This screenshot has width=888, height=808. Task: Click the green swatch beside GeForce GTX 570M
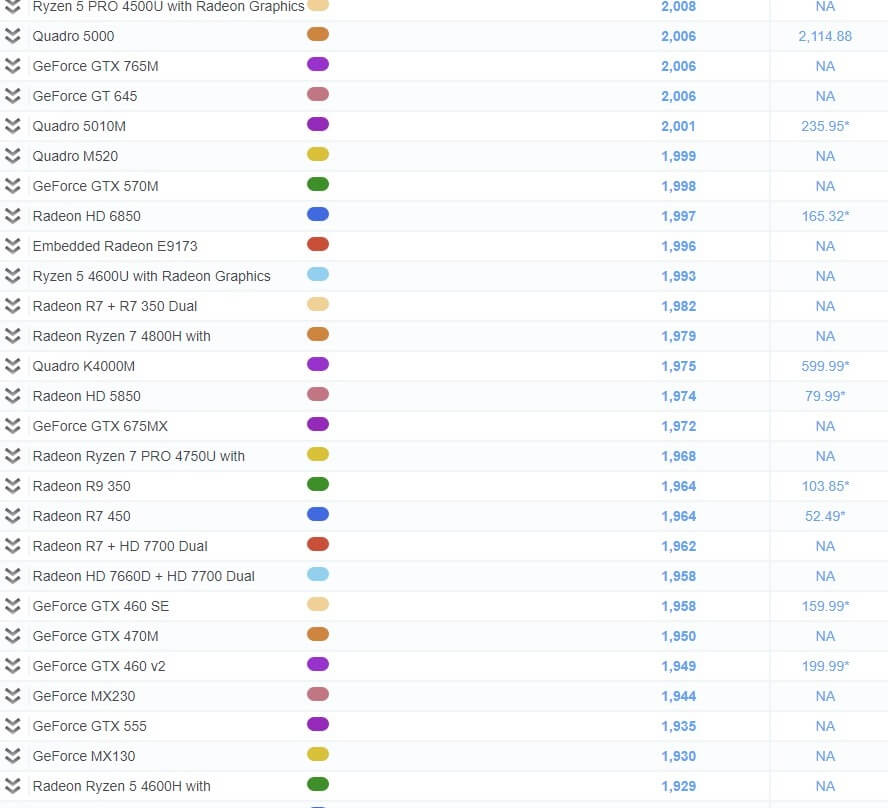[x=318, y=184]
